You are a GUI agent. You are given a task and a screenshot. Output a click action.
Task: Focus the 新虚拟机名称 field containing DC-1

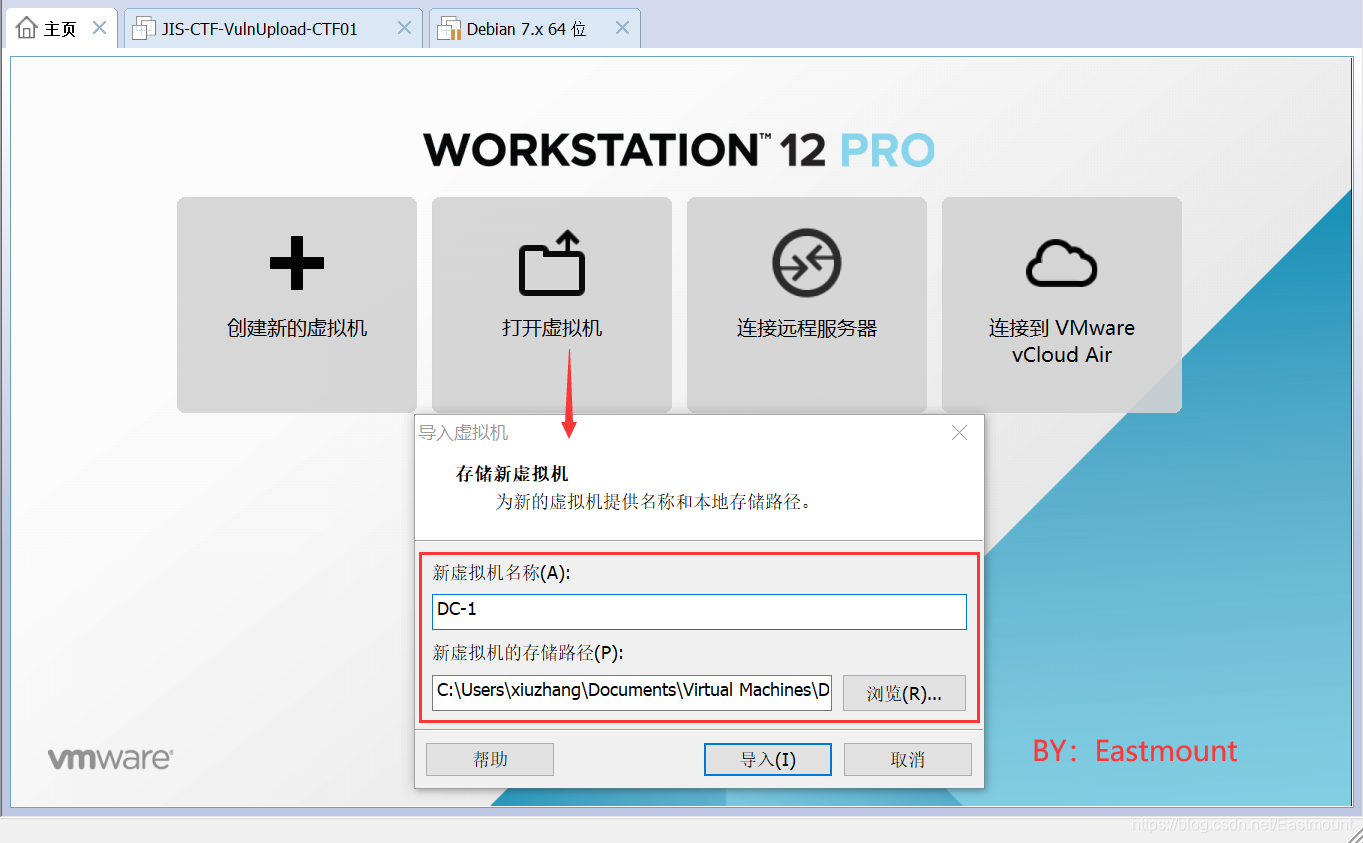700,612
